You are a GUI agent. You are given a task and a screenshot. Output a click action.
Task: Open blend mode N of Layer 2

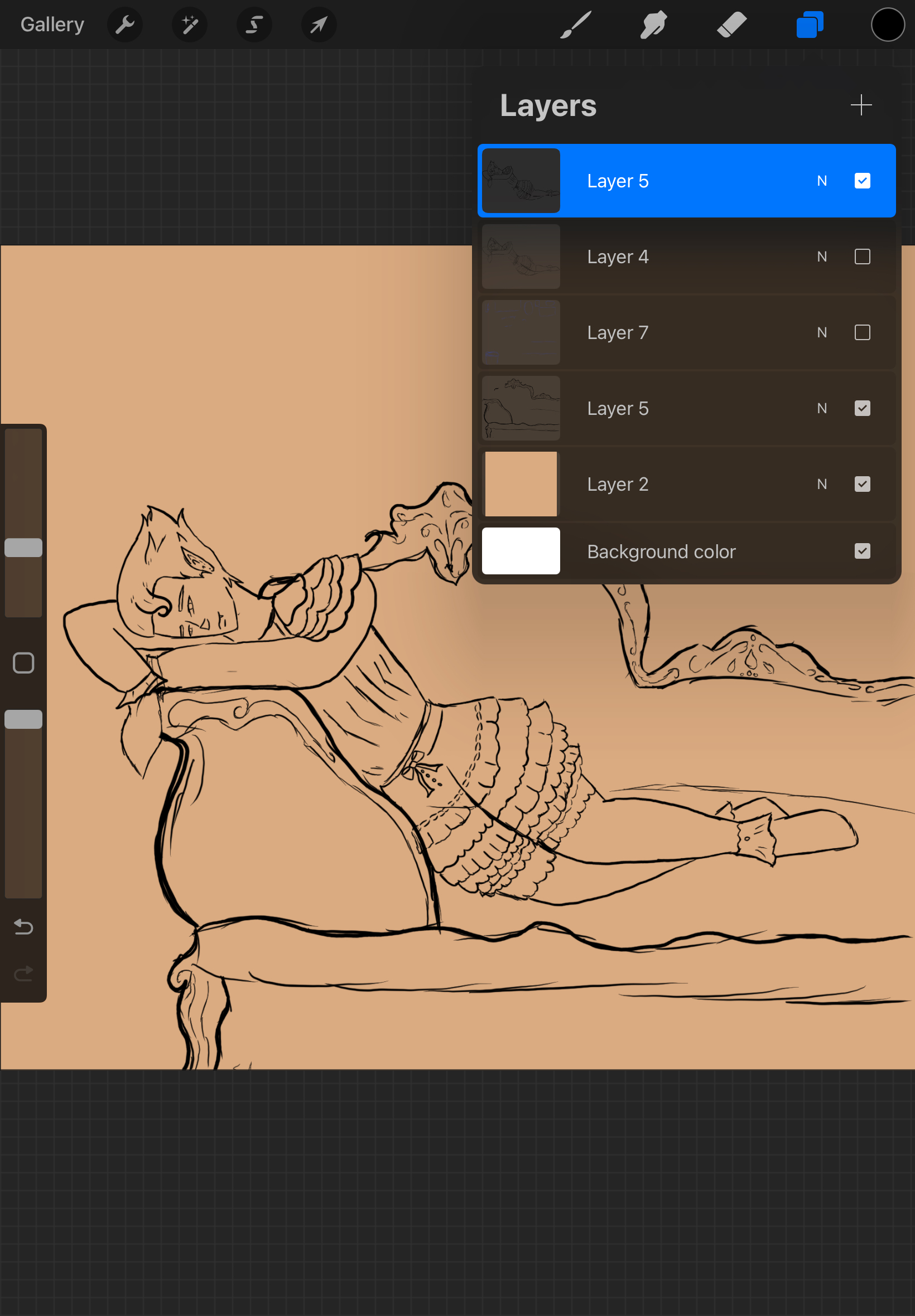(822, 484)
